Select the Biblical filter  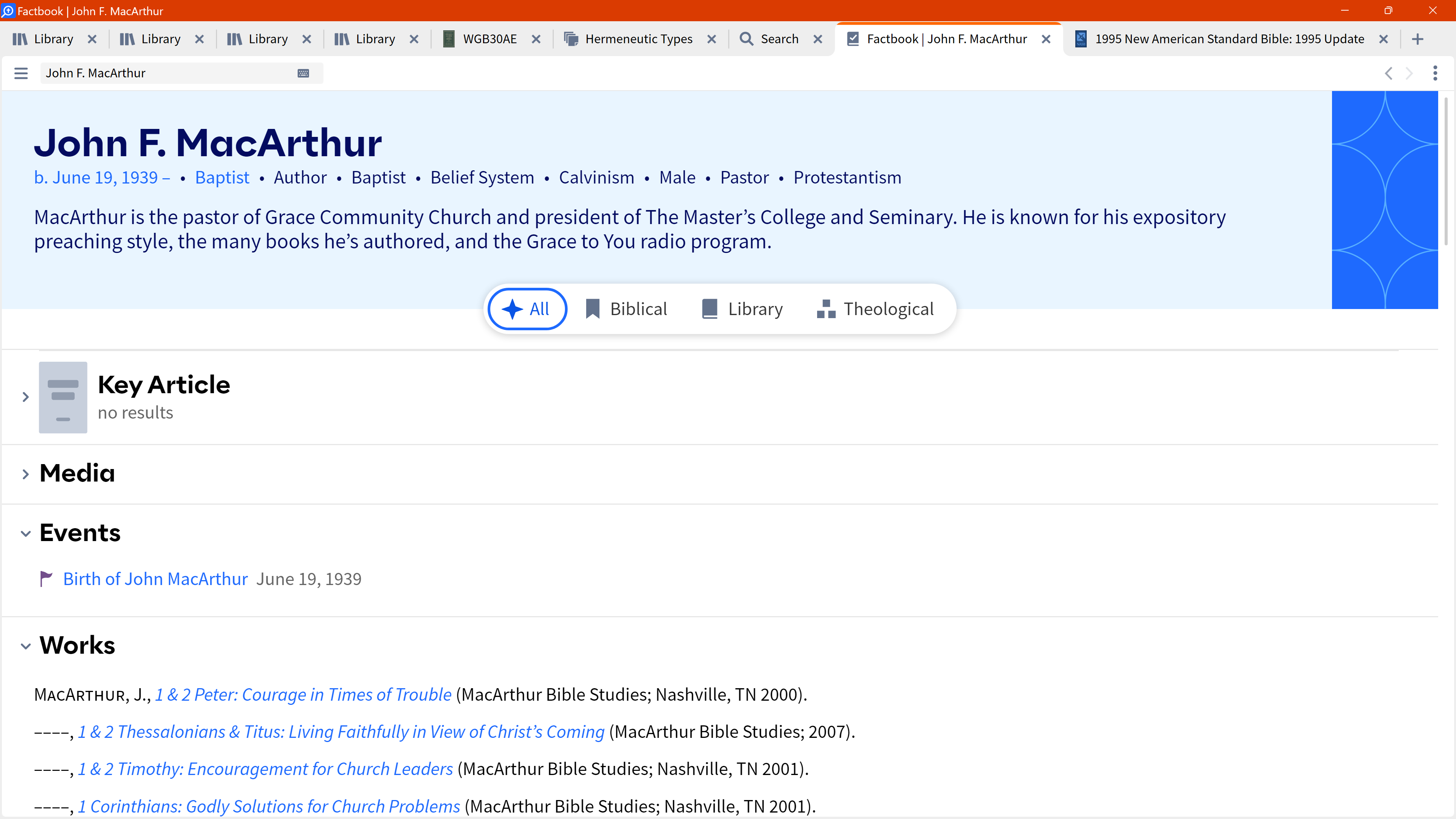click(x=626, y=309)
